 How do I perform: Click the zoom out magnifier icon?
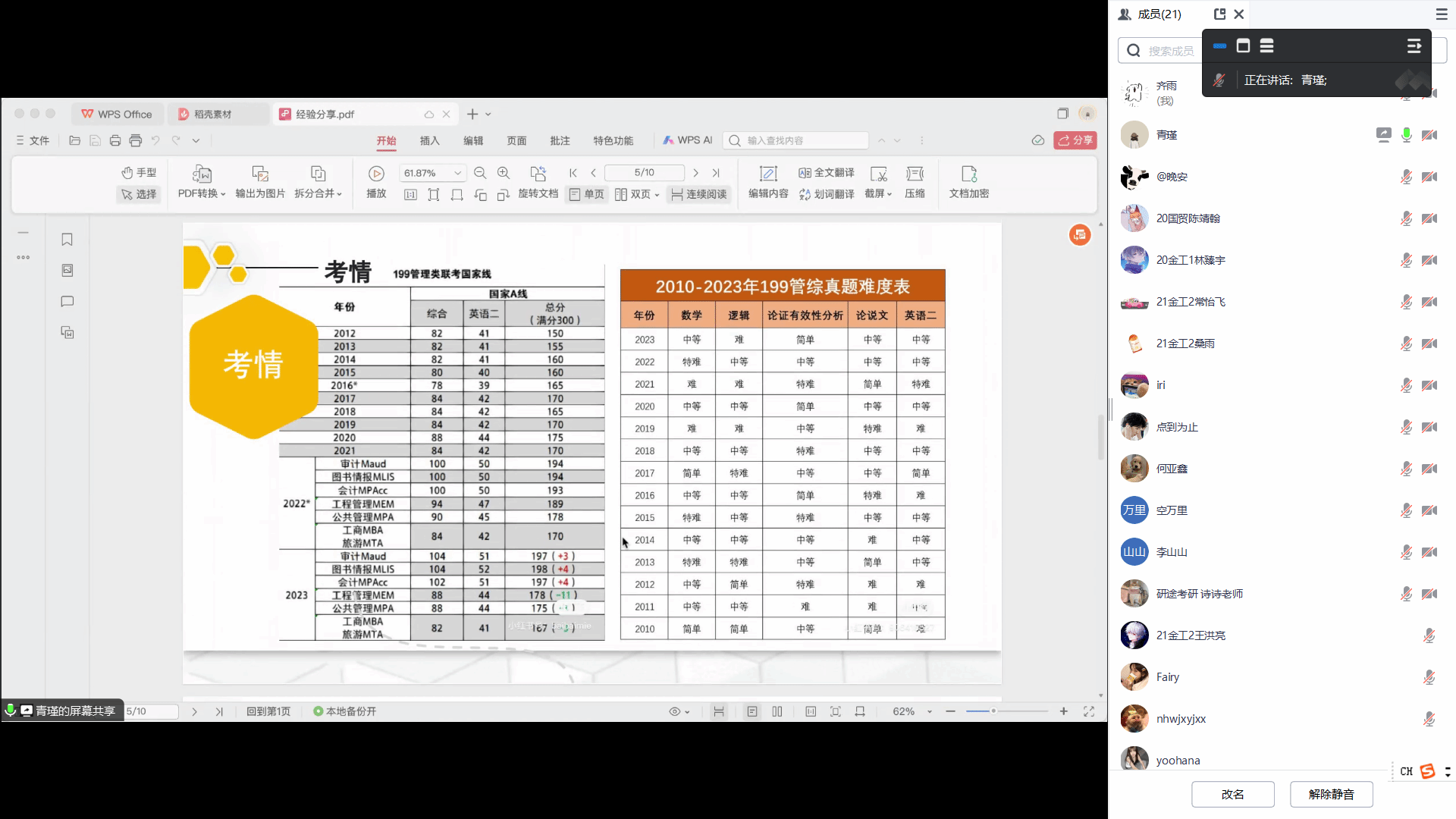click(480, 173)
